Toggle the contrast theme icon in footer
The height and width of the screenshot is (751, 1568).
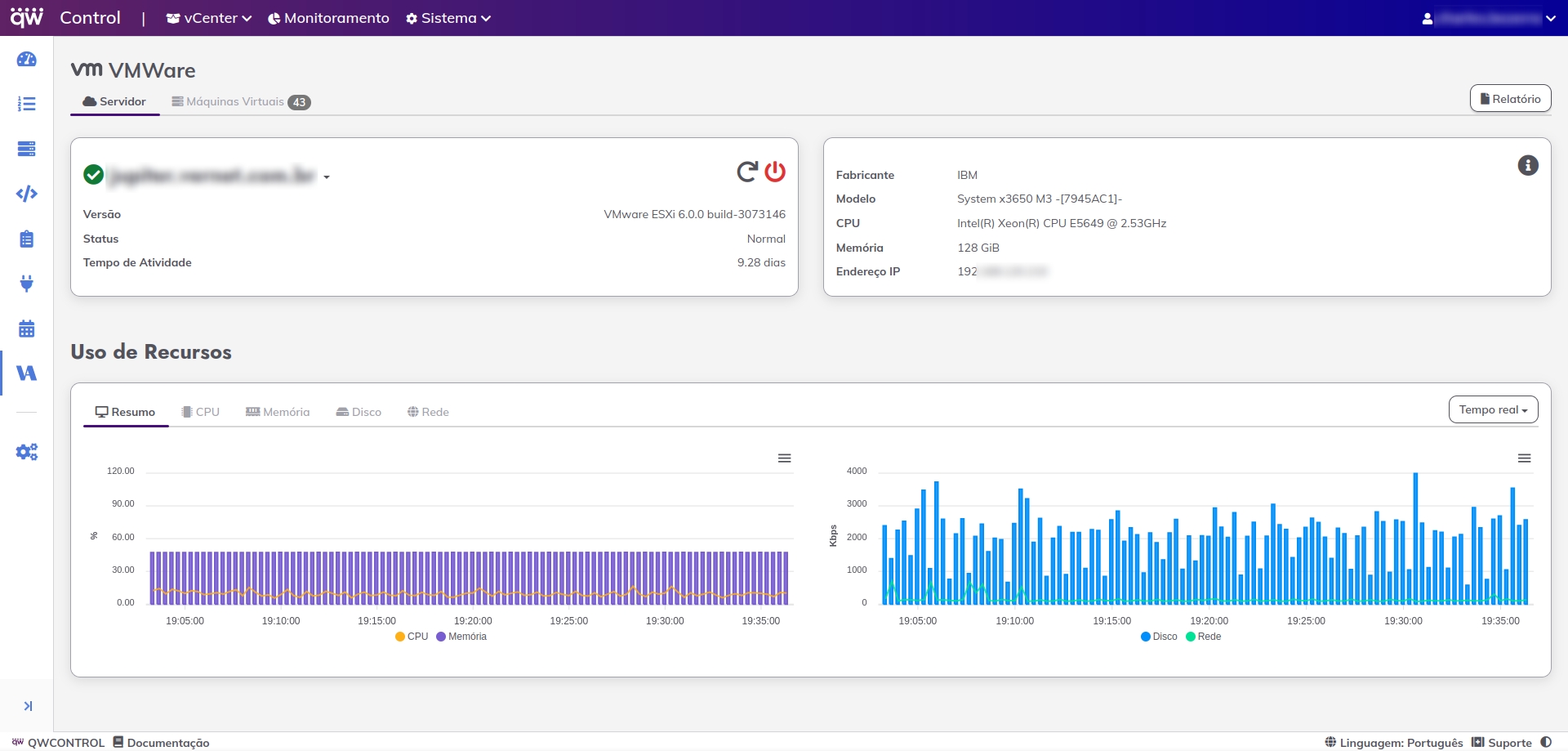[x=1546, y=742]
